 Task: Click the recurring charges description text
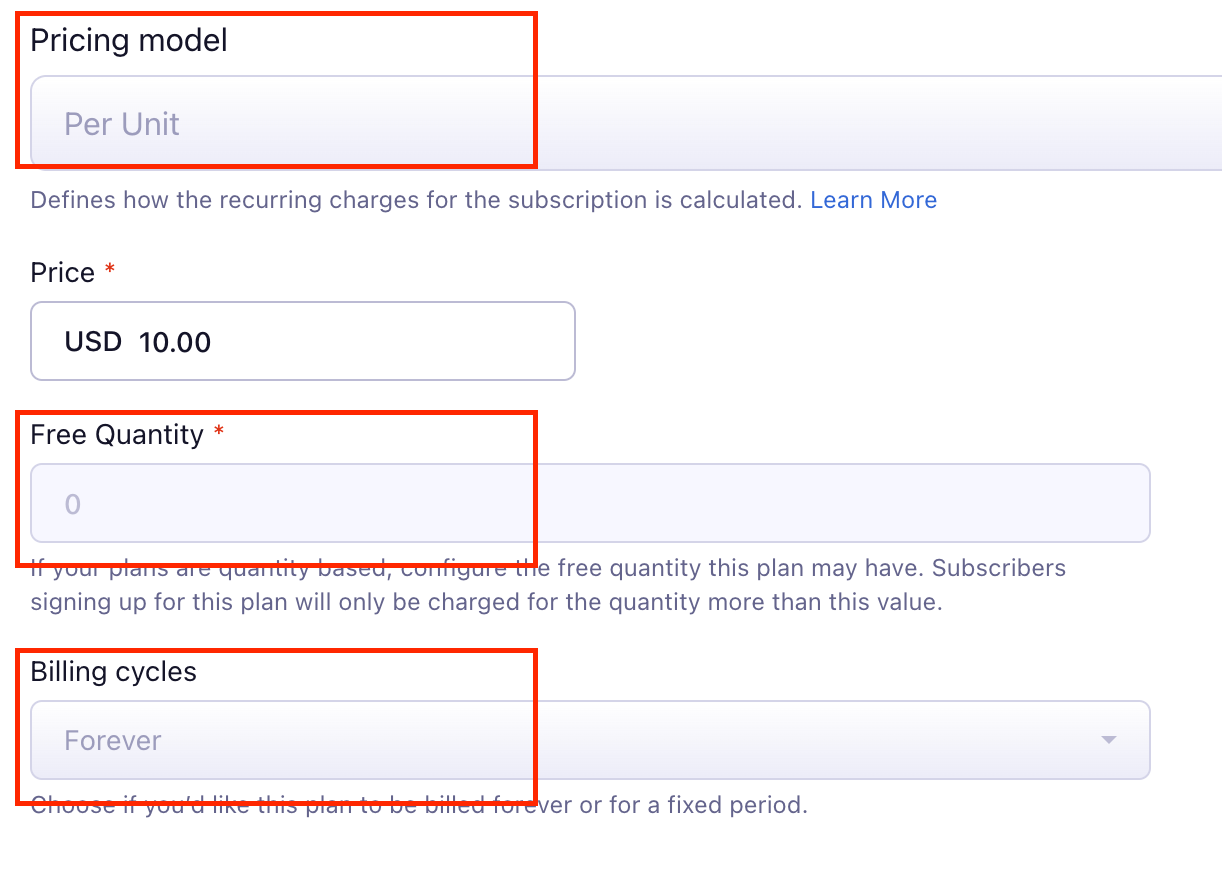pyautogui.click(x=416, y=200)
